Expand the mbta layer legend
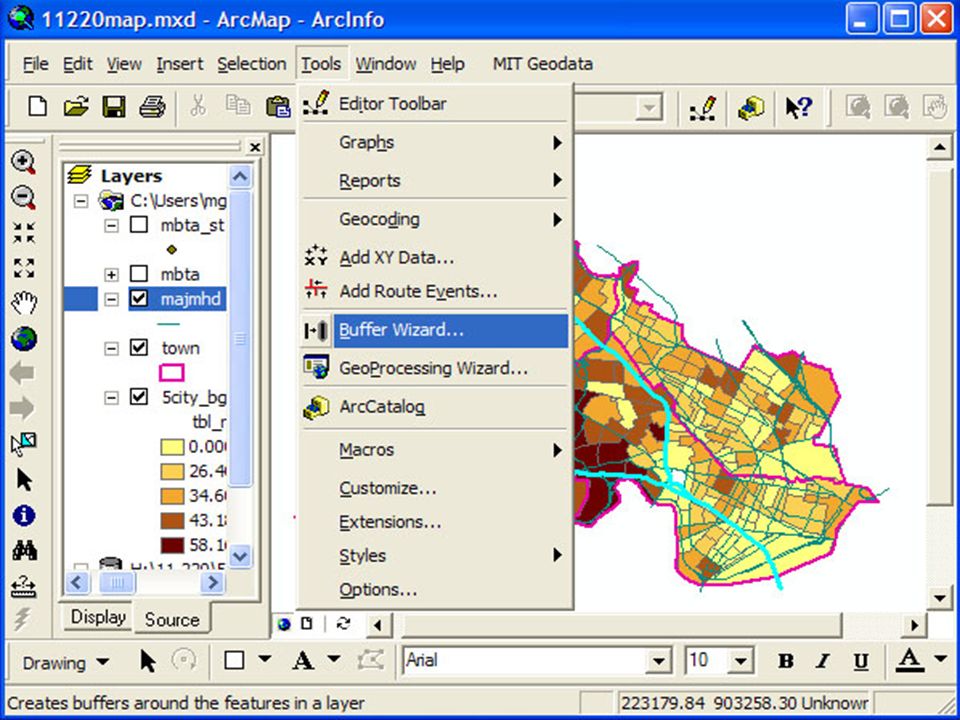960x720 pixels. (x=111, y=274)
